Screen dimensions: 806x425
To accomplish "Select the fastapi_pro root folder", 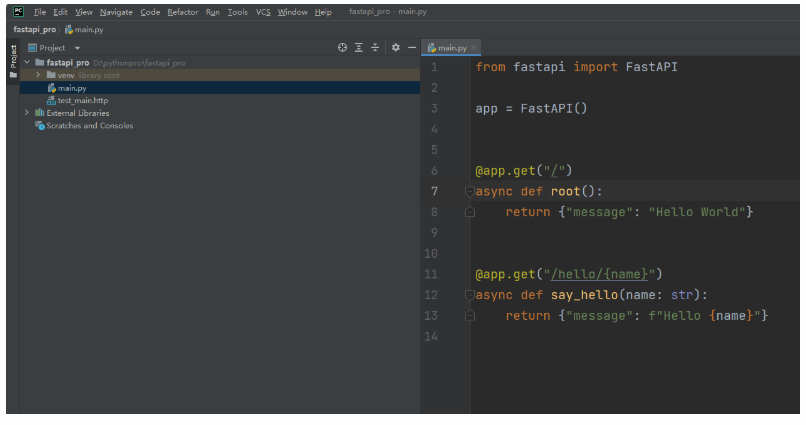I will tap(220, 62).
